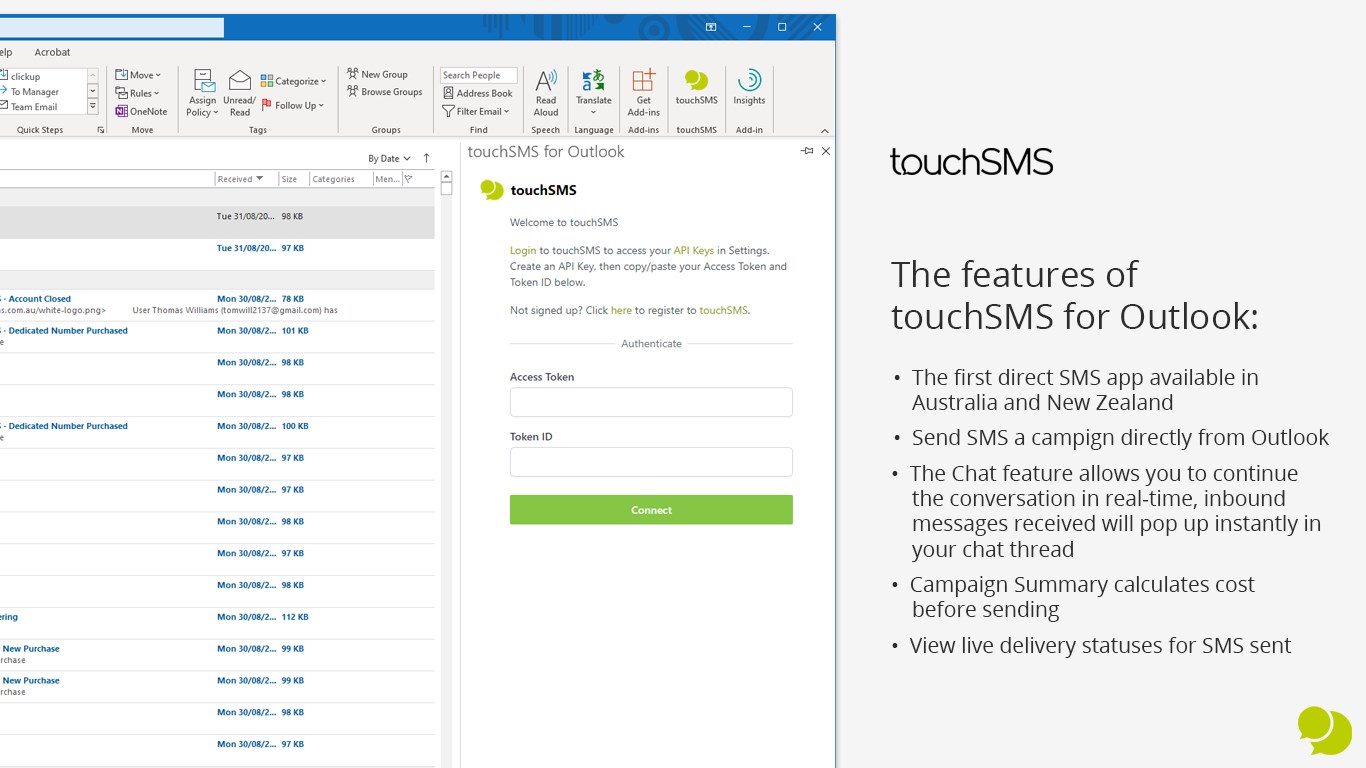This screenshot has height=768, width=1366.
Task: Select the Team Email quick step
Action: tap(32, 107)
